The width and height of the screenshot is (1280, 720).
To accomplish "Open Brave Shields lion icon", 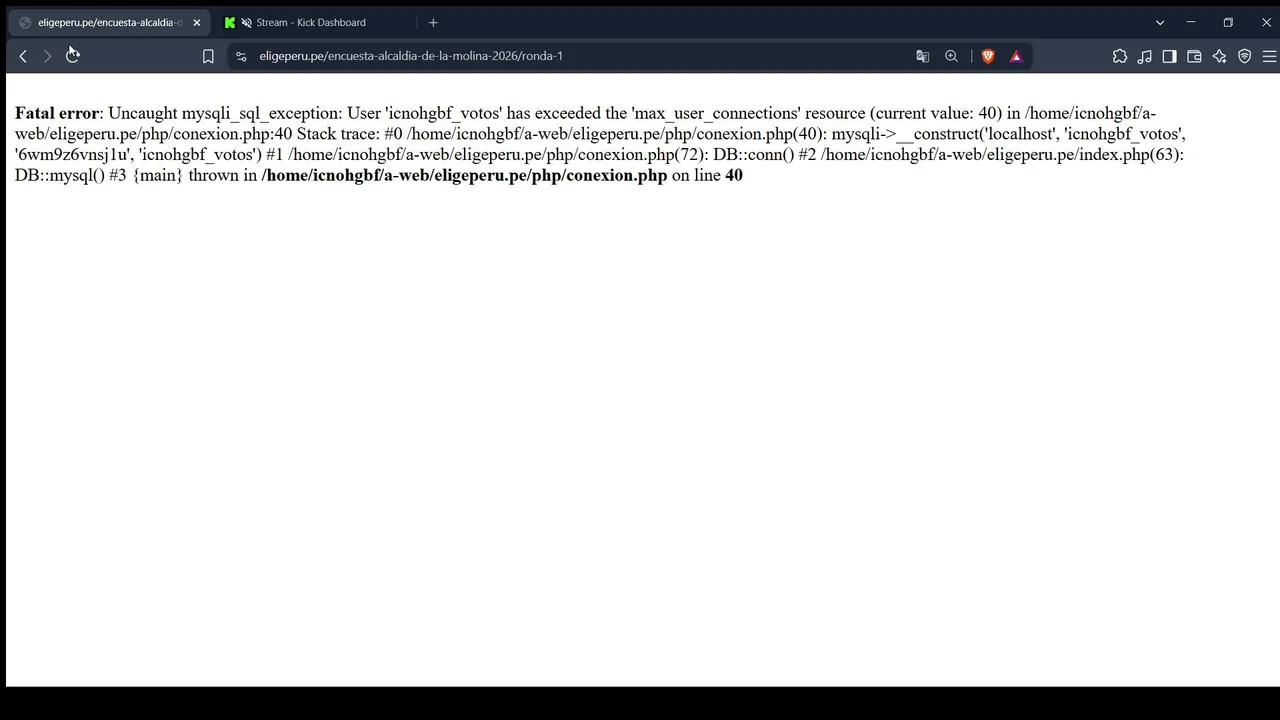I will 988,56.
